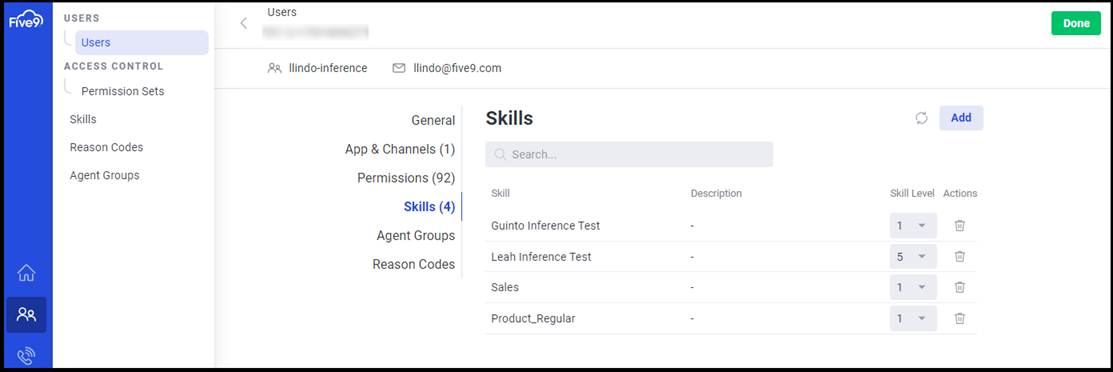Open the Home icon in left rail
Image resolution: width=1113 pixels, height=372 pixels.
tap(26, 273)
